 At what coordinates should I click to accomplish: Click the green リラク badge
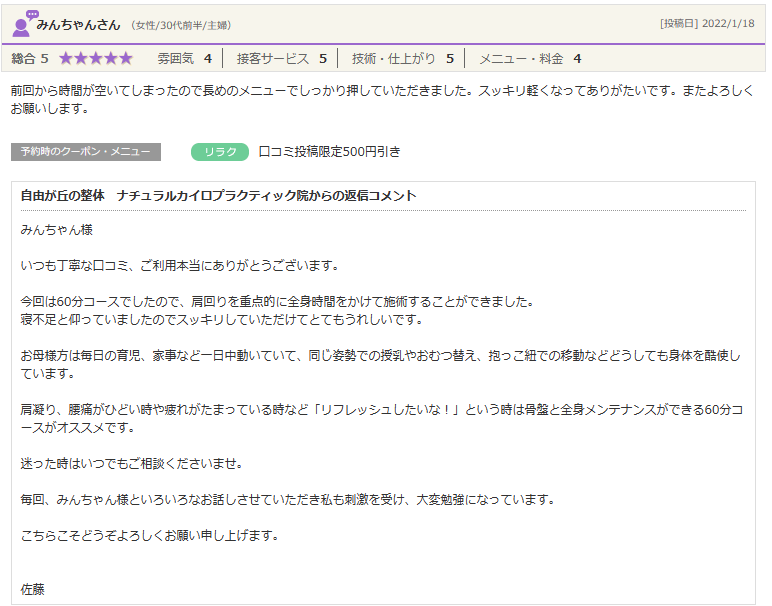tap(219, 152)
